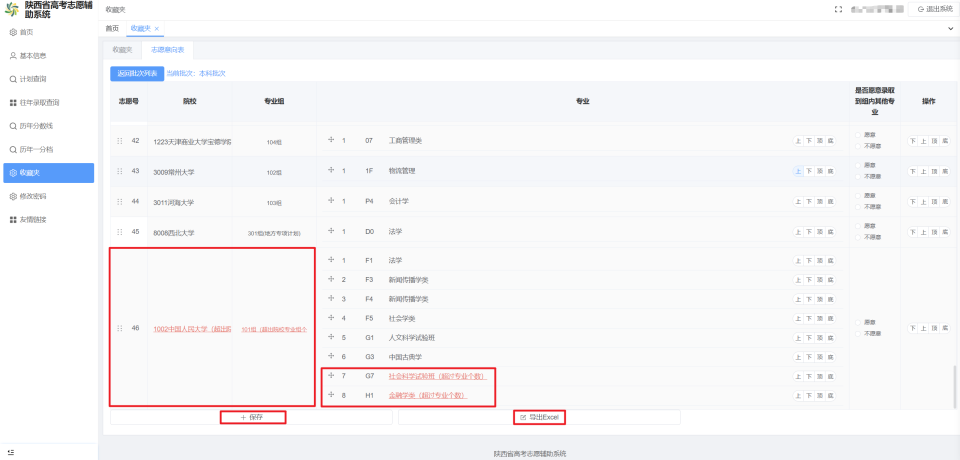Open 首页 in the left sidebar
The height and width of the screenshot is (460, 960).
(x=26, y=32)
